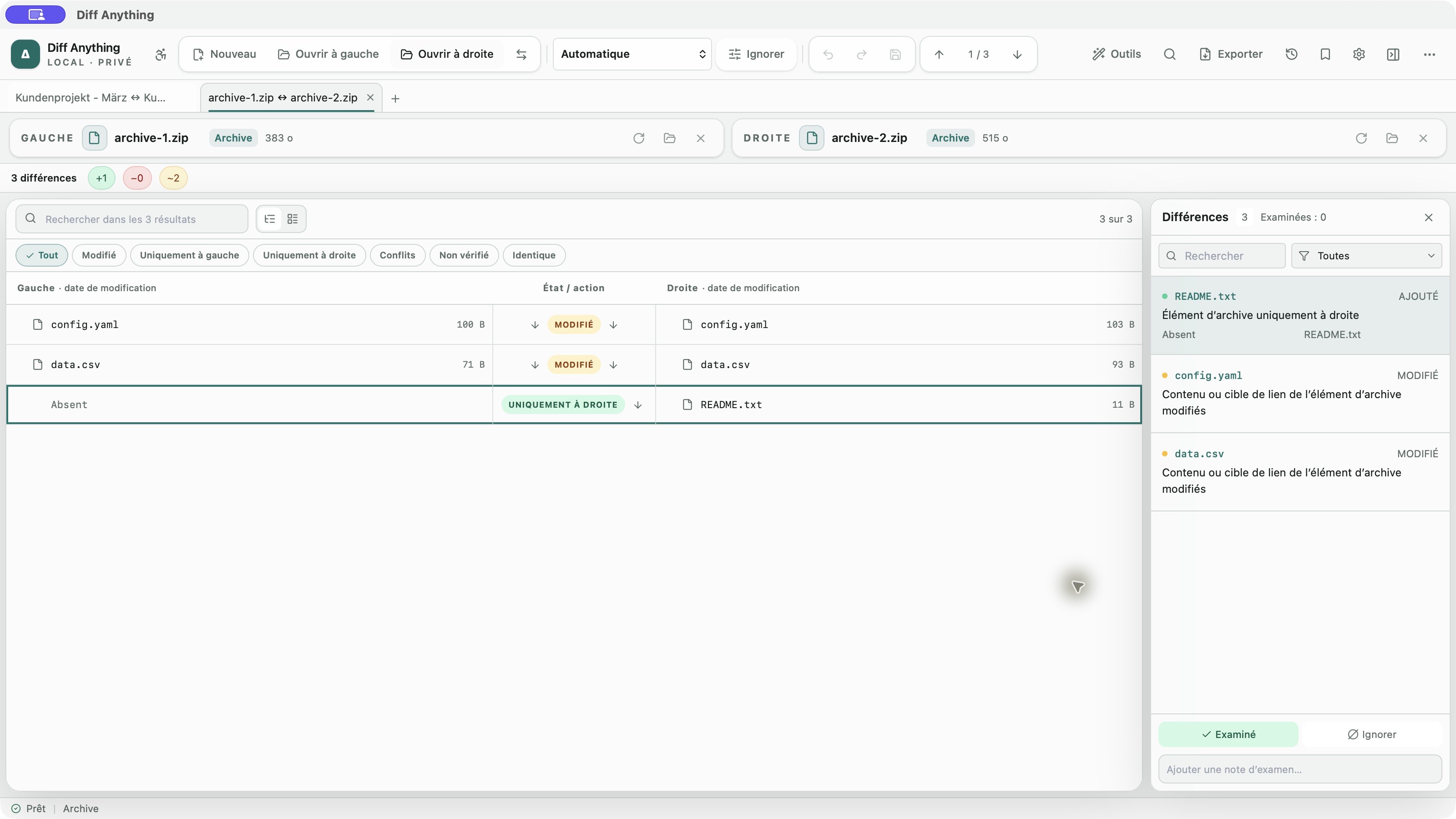
Task: Go to next difference with down arrow
Action: click(1017, 54)
